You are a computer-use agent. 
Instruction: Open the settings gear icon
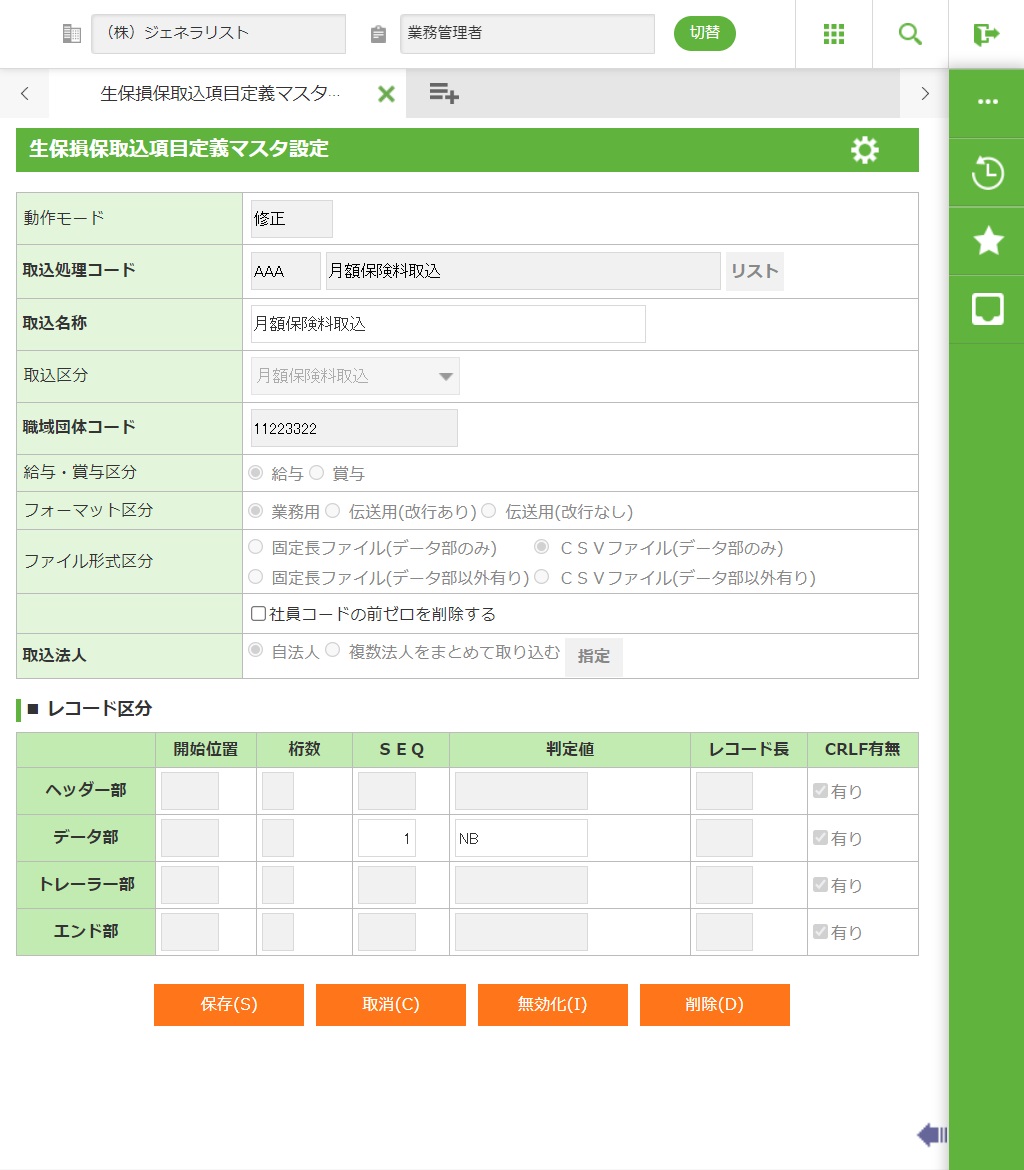click(x=864, y=150)
